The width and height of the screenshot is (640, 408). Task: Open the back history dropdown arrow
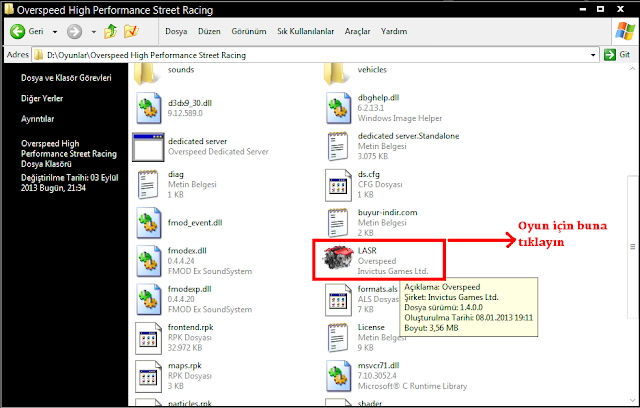click(55, 32)
